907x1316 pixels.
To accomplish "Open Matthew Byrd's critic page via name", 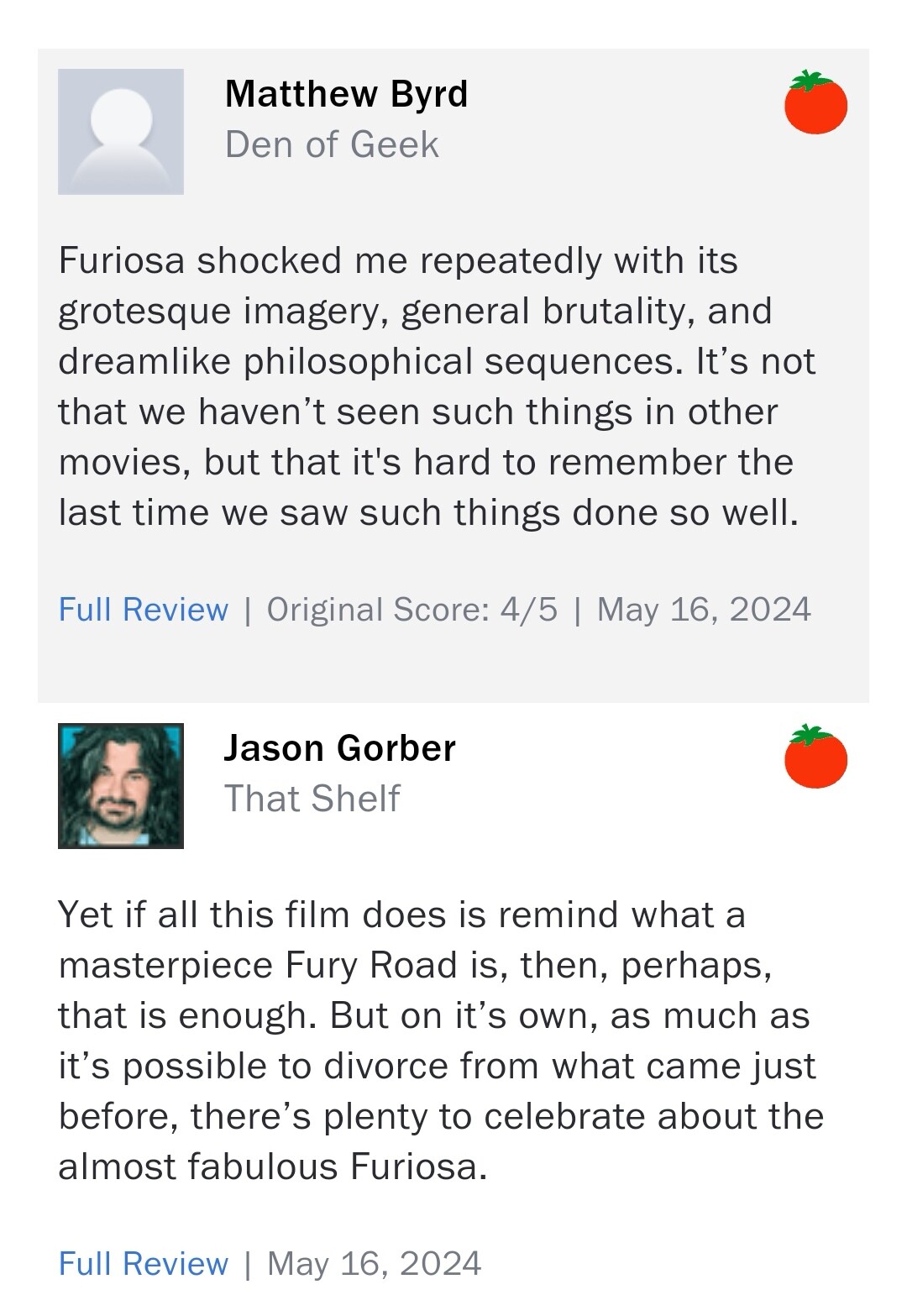I will click(346, 93).
